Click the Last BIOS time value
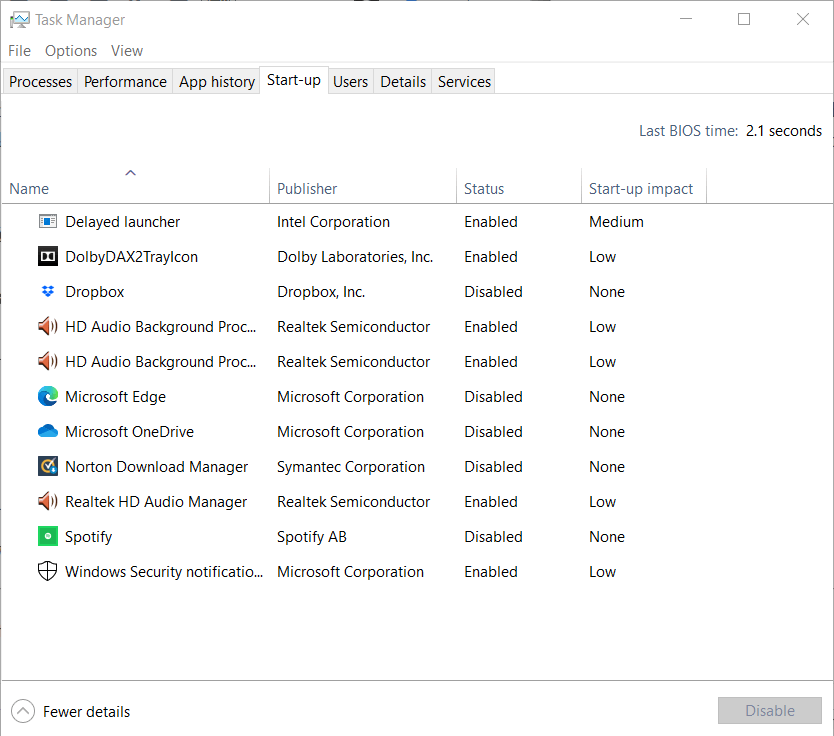This screenshot has width=834, height=736. tap(783, 131)
